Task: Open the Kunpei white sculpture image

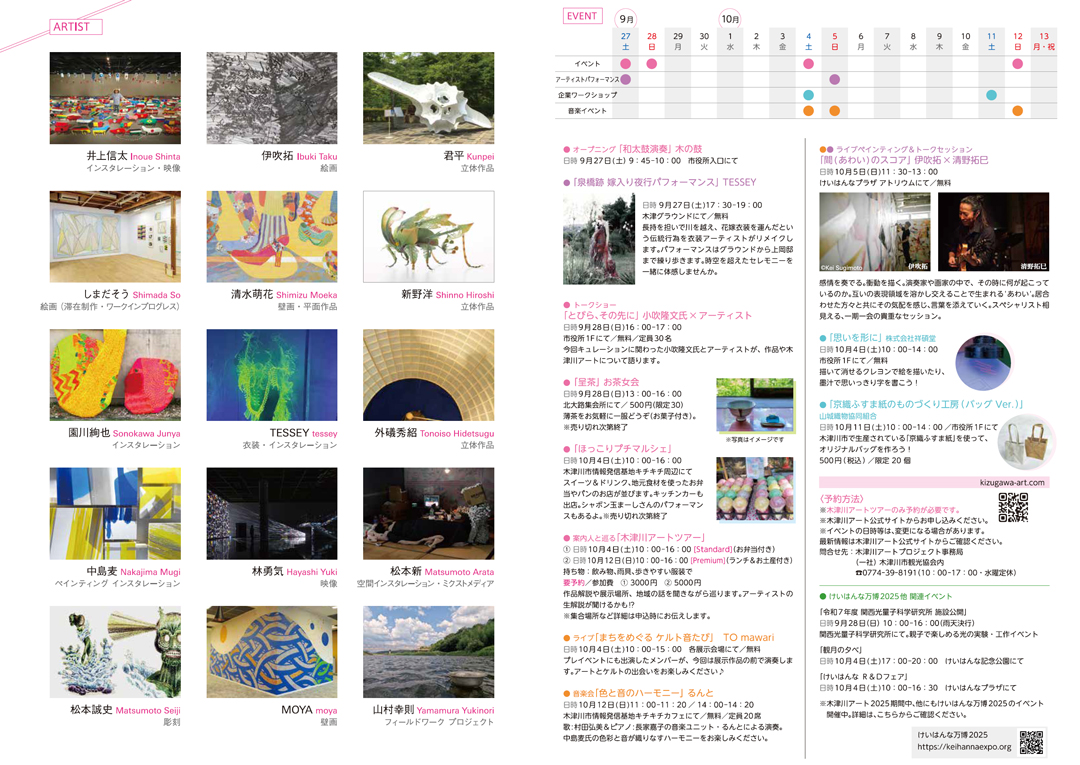Action: click(x=427, y=99)
